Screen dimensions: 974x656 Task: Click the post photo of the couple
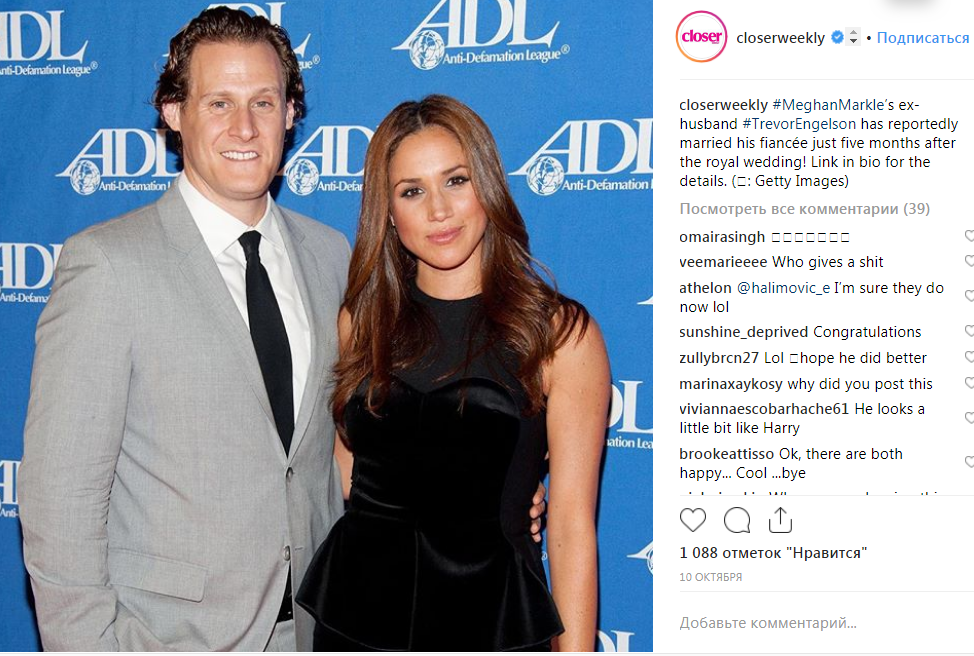click(x=326, y=326)
